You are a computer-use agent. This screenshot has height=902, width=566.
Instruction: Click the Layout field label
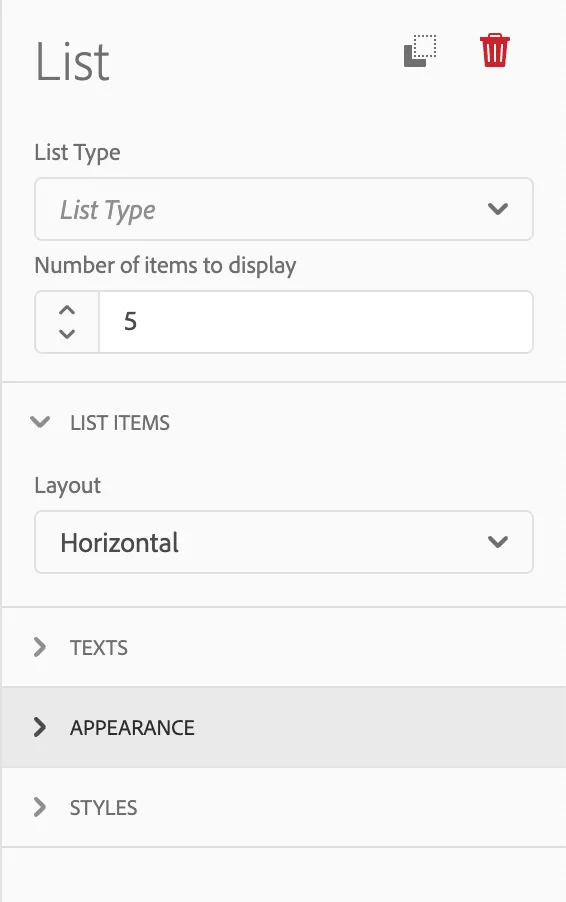tap(68, 486)
